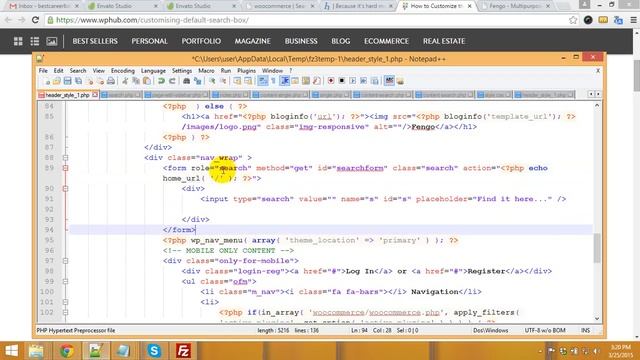Click Run macro multiple times icon
This screenshot has width=640, height=360.
(x=364, y=81)
